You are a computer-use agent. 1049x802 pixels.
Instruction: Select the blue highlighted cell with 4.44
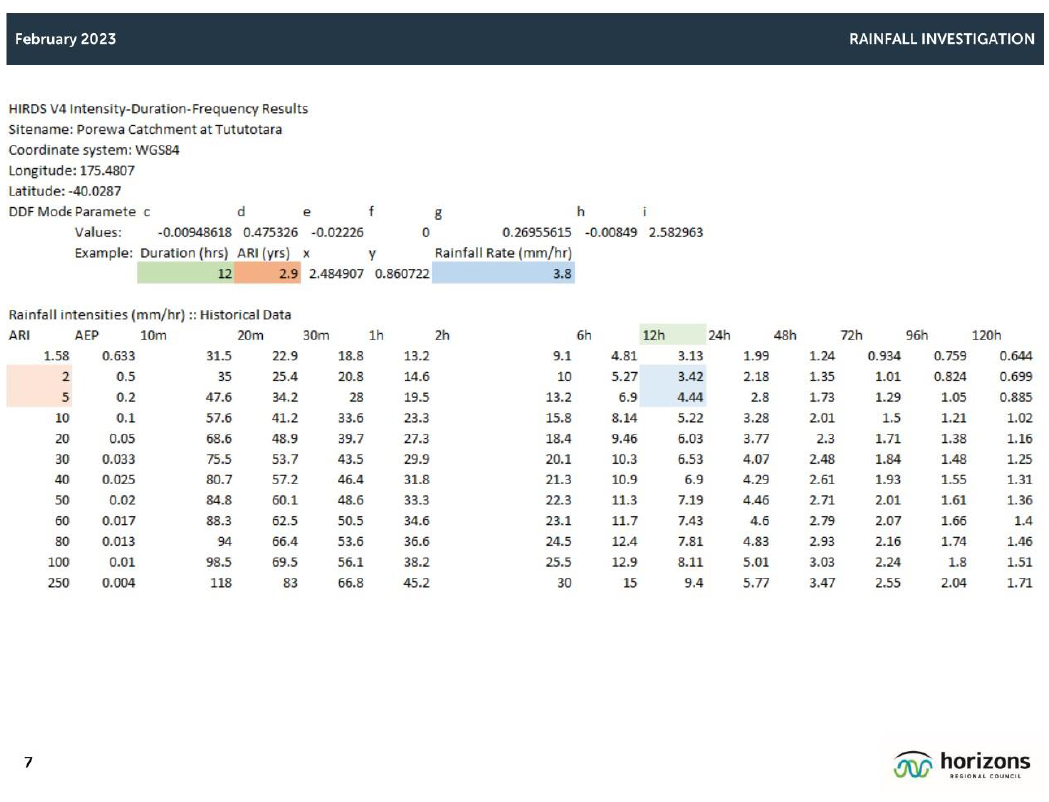[x=673, y=397]
